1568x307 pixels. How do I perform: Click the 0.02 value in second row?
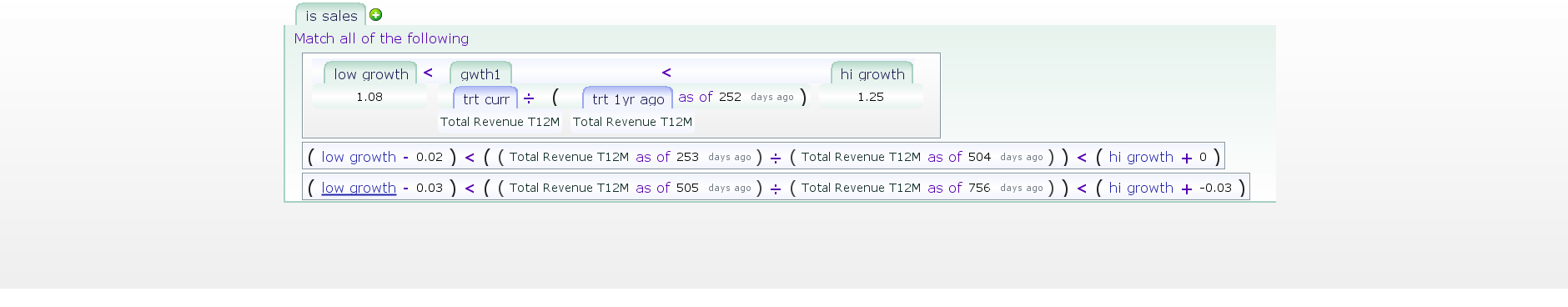point(430,157)
